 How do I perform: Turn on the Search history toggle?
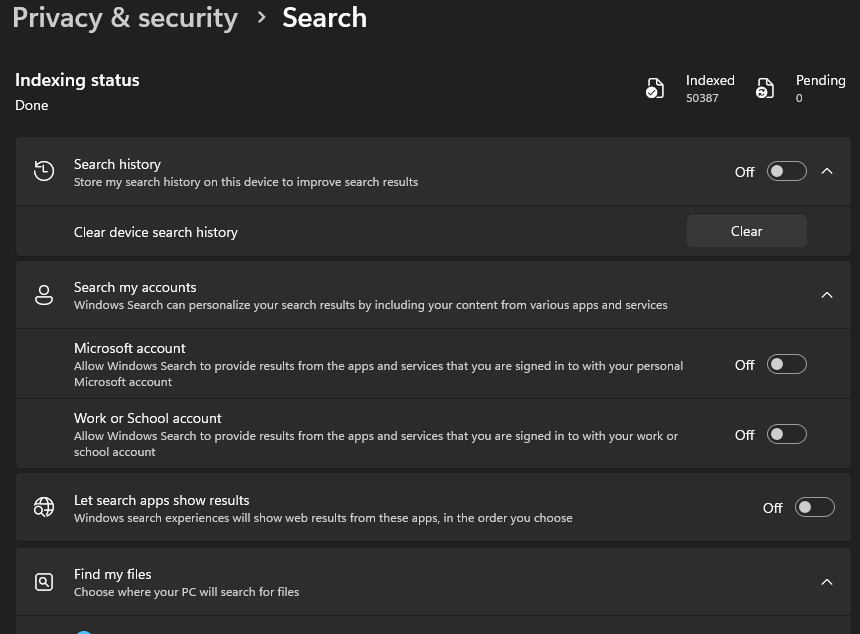pyautogui.click(x=786, y=171)
